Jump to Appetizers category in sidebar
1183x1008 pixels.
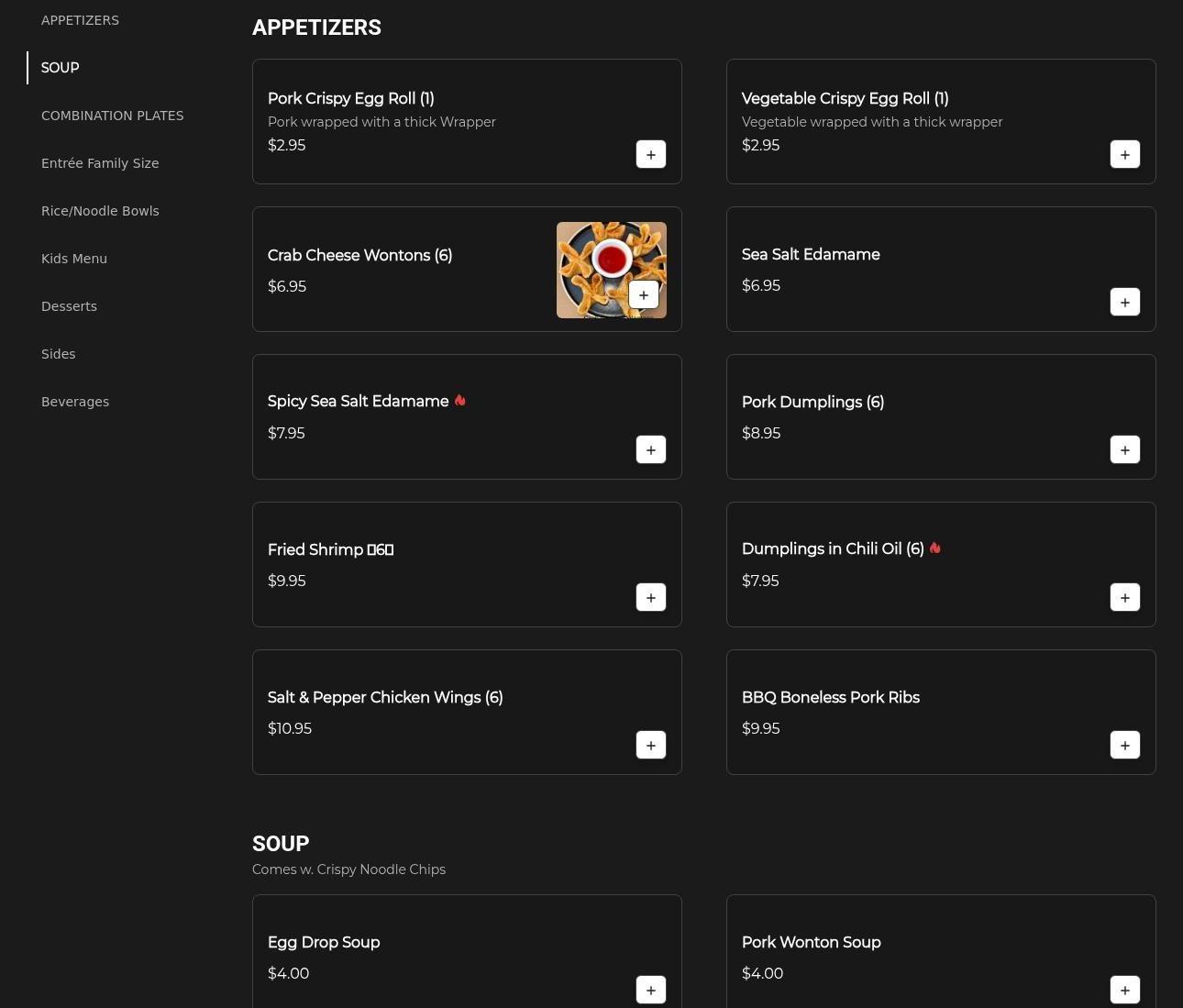pyautogui.click(x=80, y=20)
